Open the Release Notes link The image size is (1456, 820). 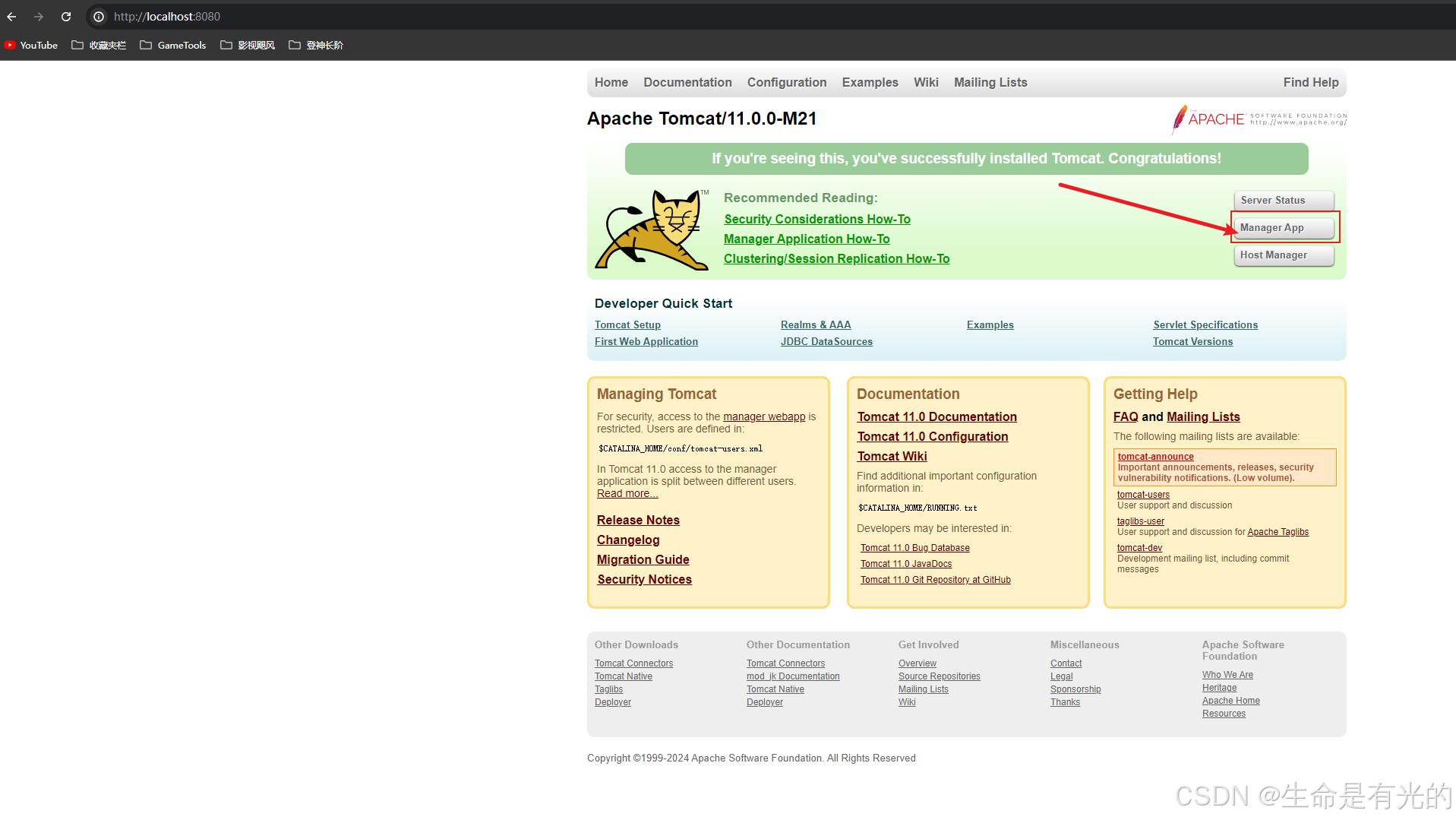(638, 520)
